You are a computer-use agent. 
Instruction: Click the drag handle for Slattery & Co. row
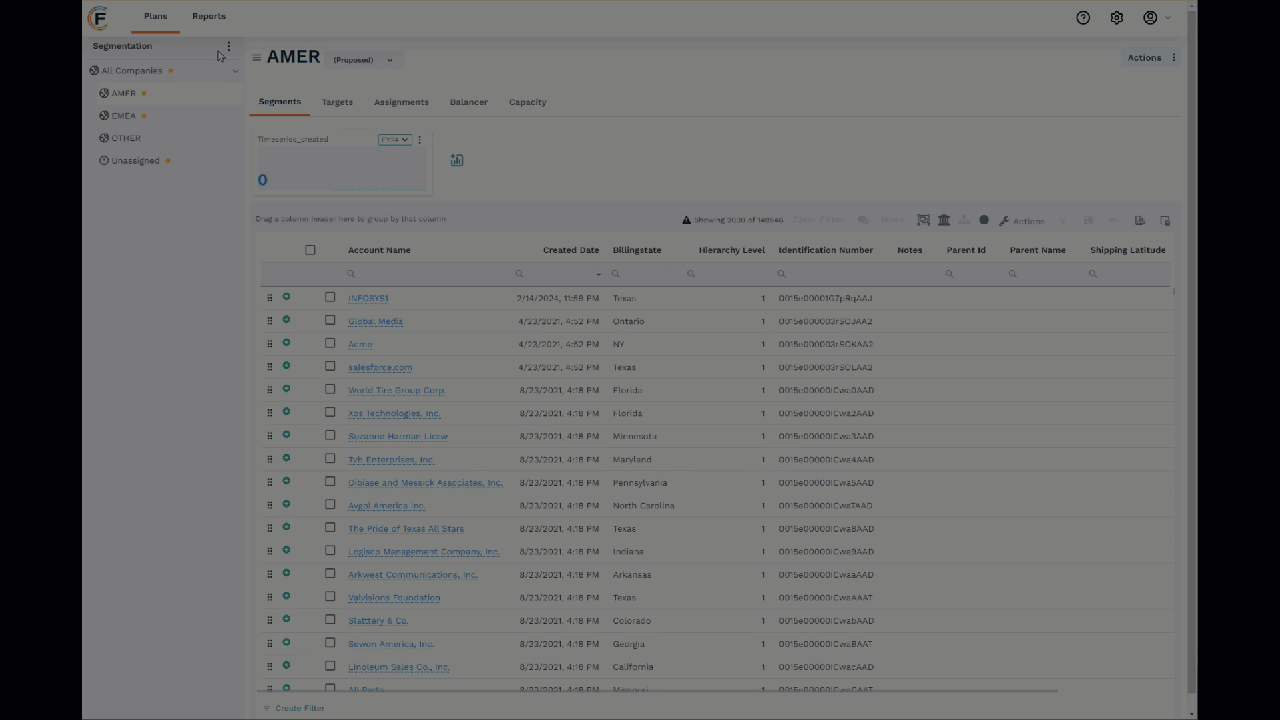click(269, 620)
